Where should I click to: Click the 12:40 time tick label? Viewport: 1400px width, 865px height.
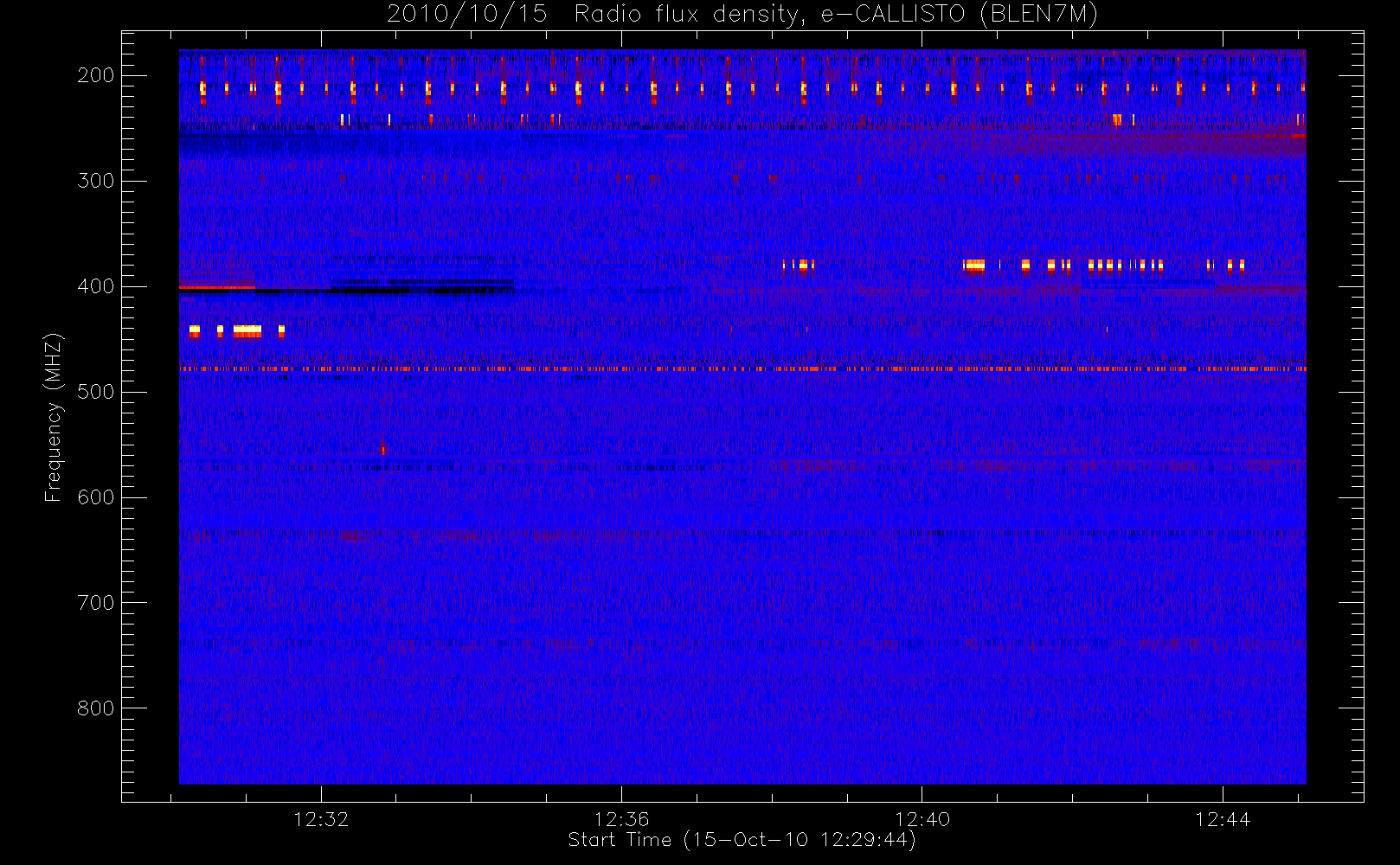tap(922, 819)
